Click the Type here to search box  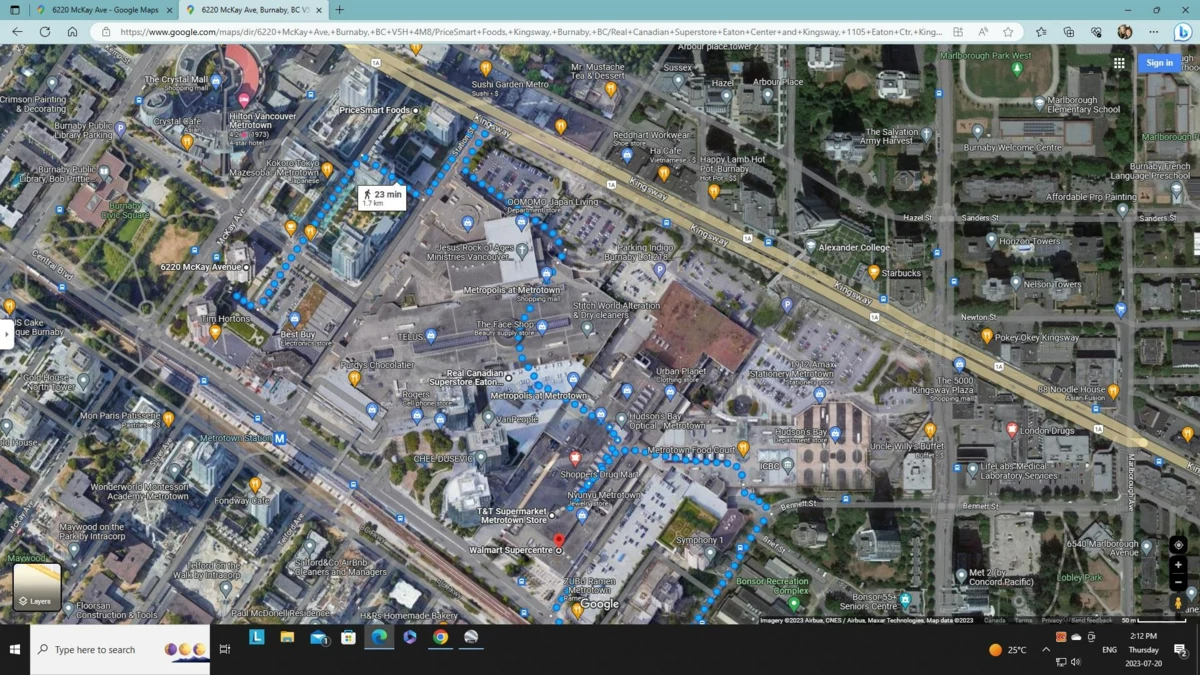coord(120,650)
